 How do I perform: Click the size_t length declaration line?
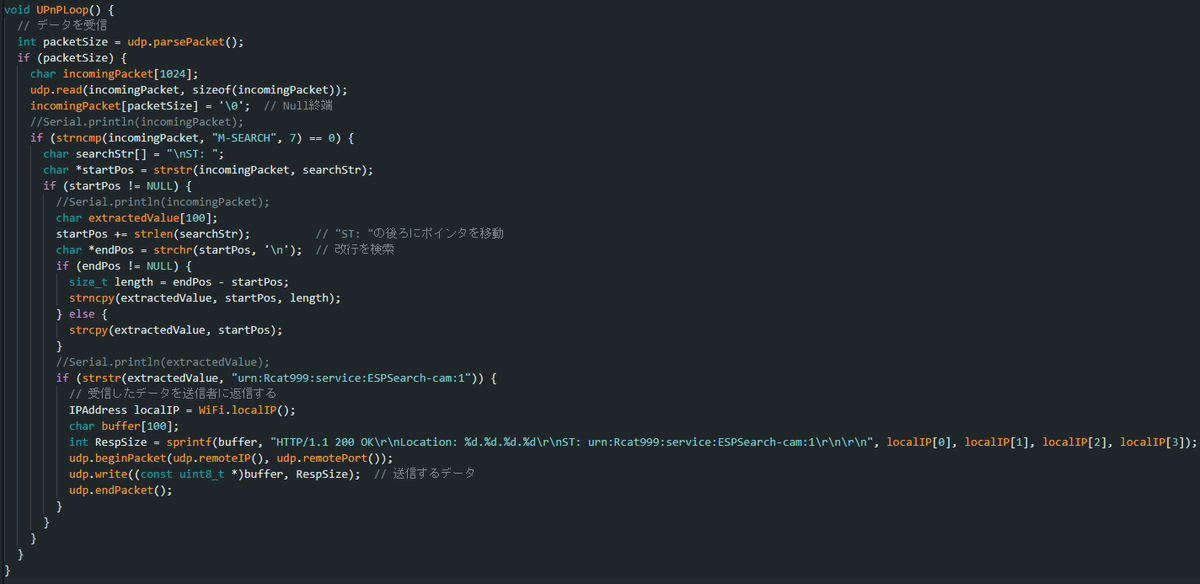coord(179,282)
